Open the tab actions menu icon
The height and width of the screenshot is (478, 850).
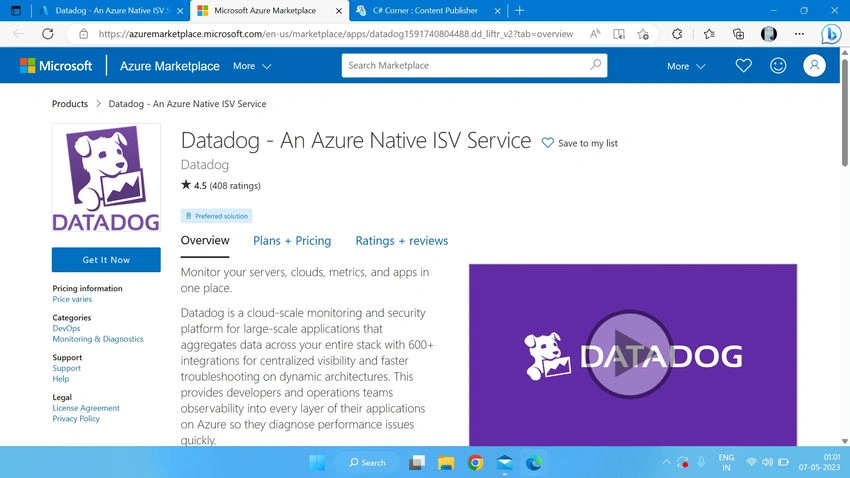pyautogui.click(x=16, y=10)
